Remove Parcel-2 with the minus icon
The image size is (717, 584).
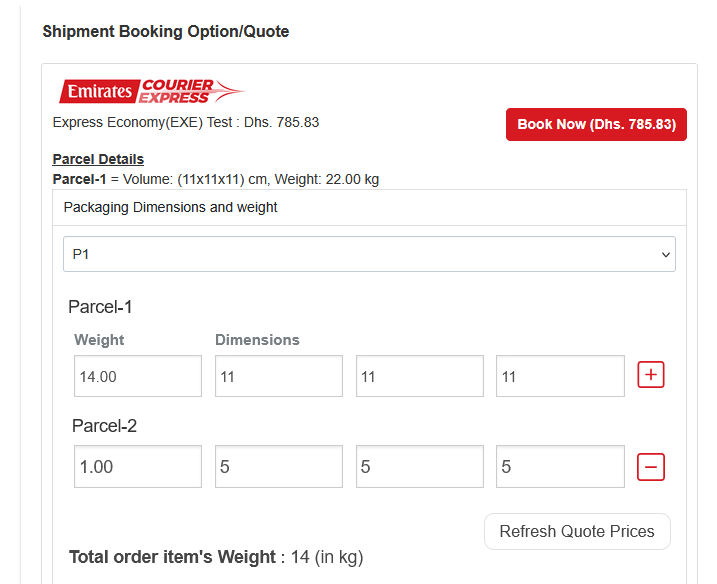(651, 466)
